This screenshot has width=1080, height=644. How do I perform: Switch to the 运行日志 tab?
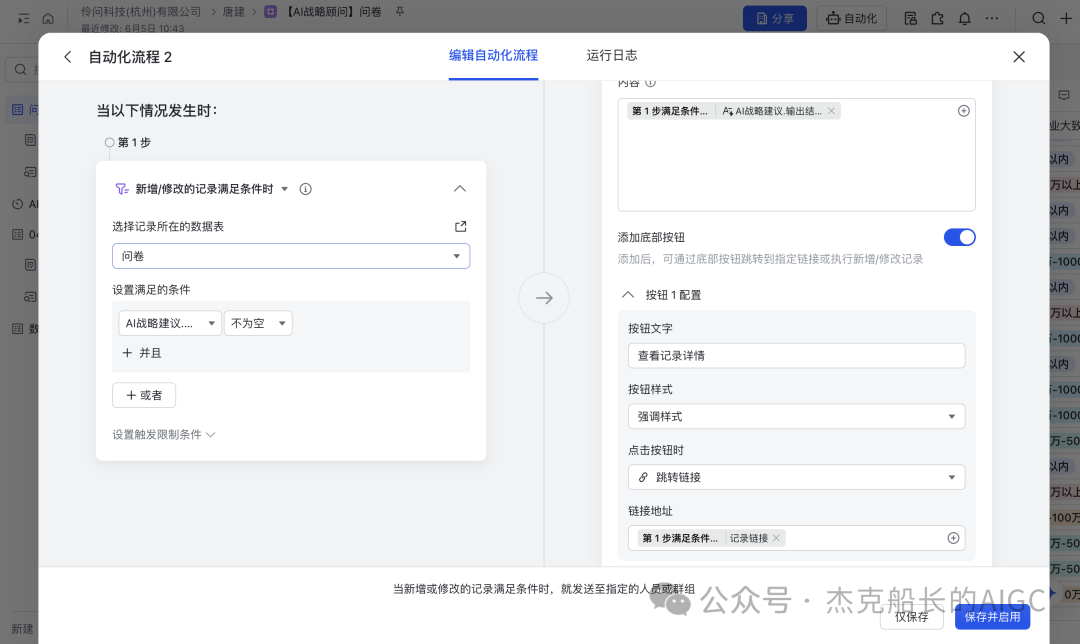(x=612, y=55)
